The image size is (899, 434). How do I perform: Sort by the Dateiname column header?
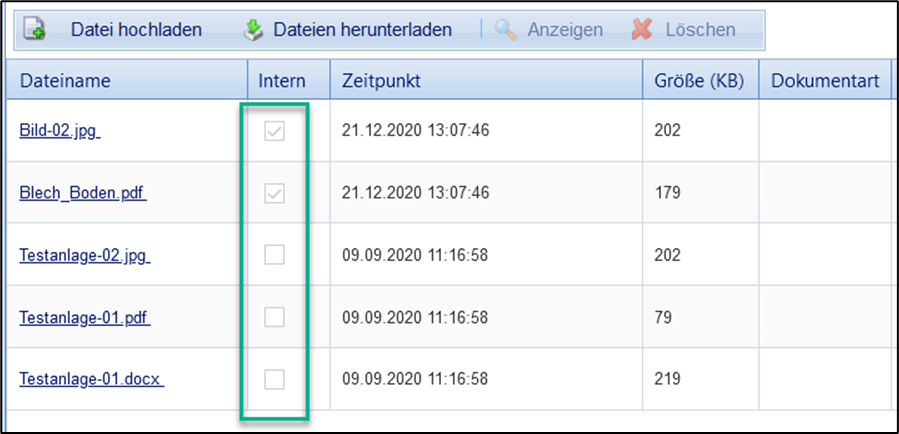65,80
